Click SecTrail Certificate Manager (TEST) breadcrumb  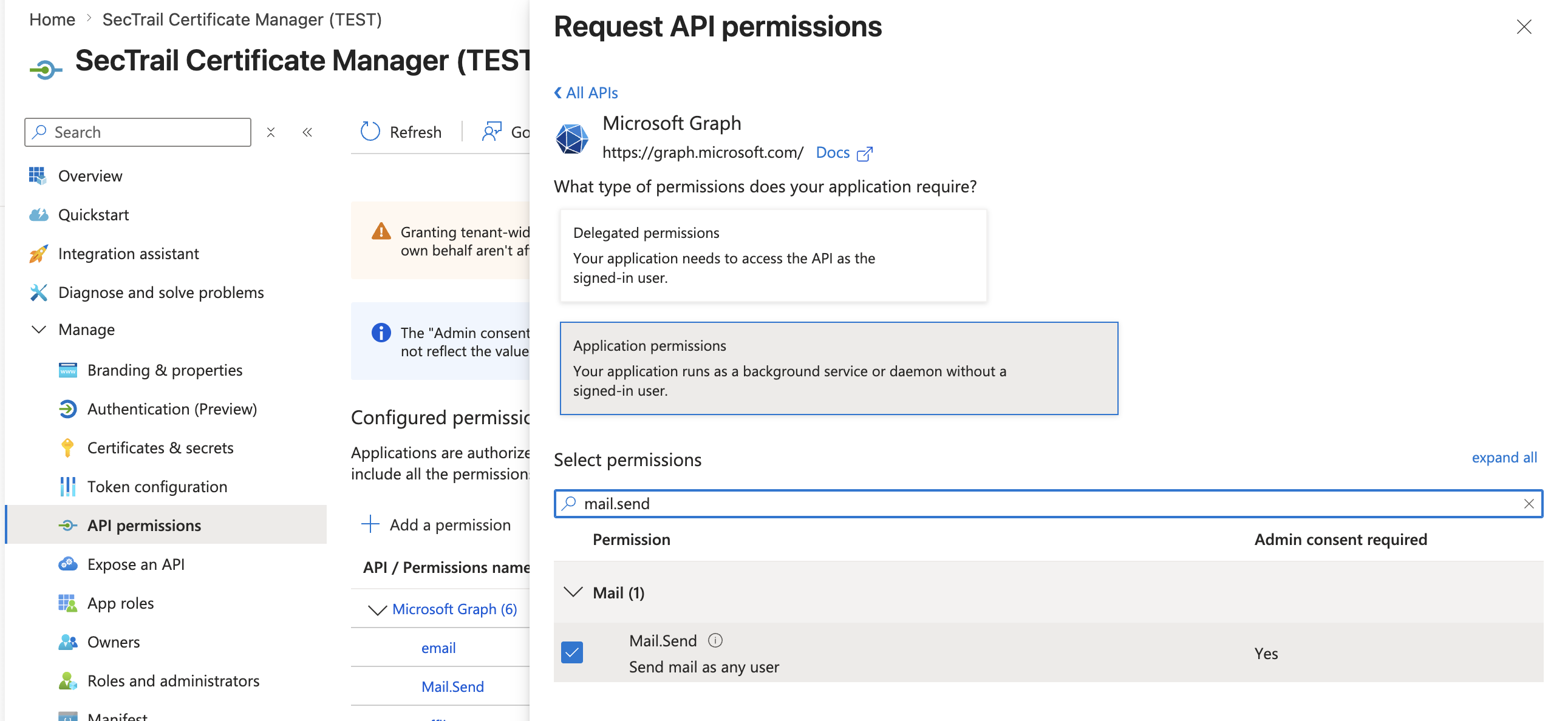(x=242, y=19)
